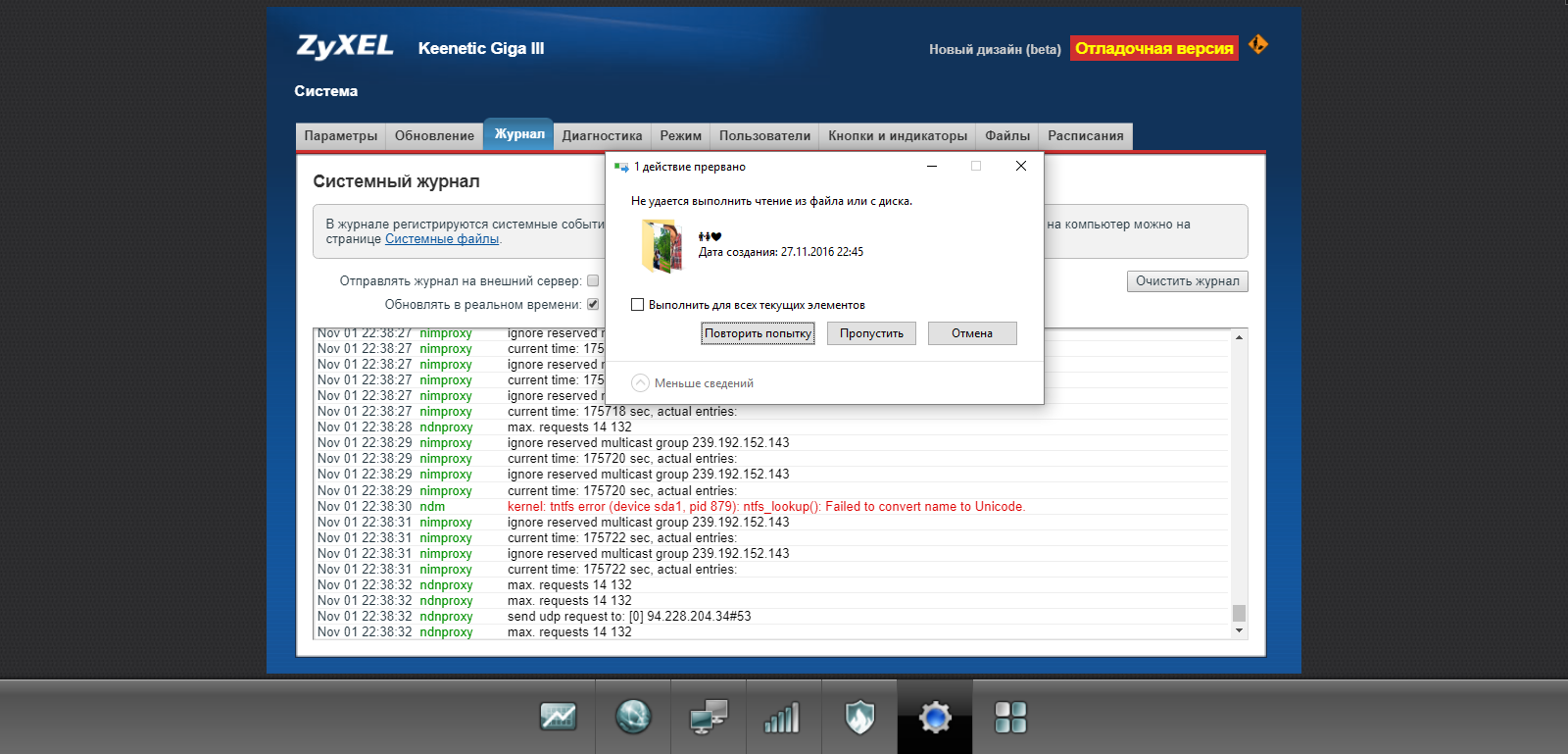
Task: Click the 'Очистить журнал' button
Action: [x=1188, y=281]
